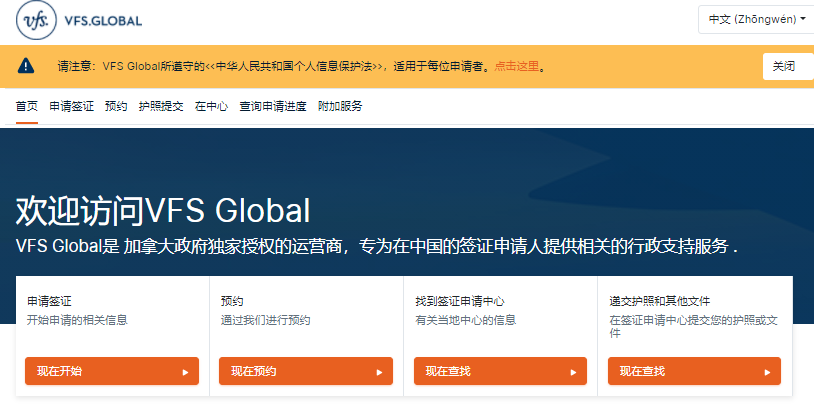Select the 在中心 navigation item

(211, 106)
